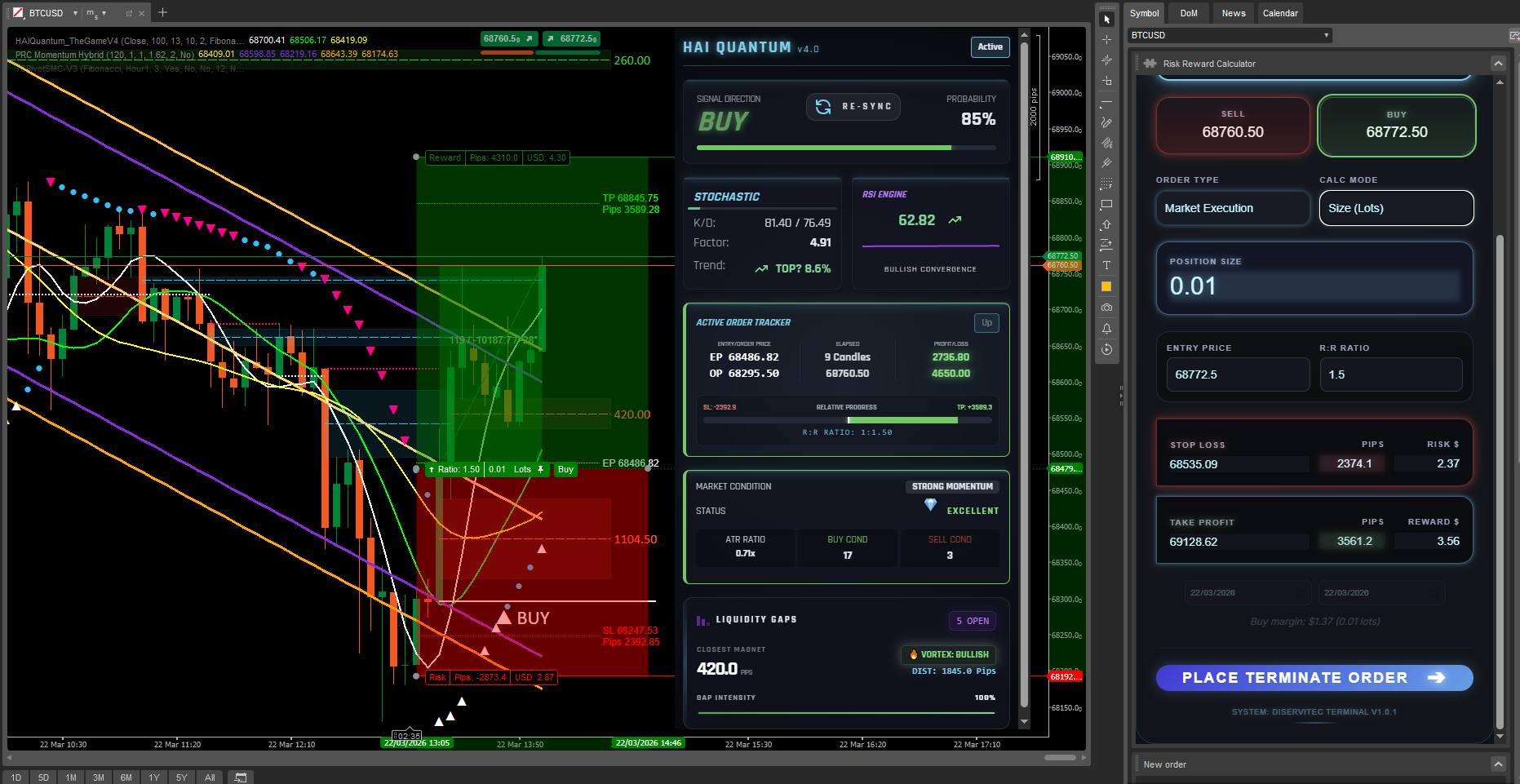1520x784 pixels.
Task: Collapse the Risk Reward Calculator panel
Action: 1498,64
